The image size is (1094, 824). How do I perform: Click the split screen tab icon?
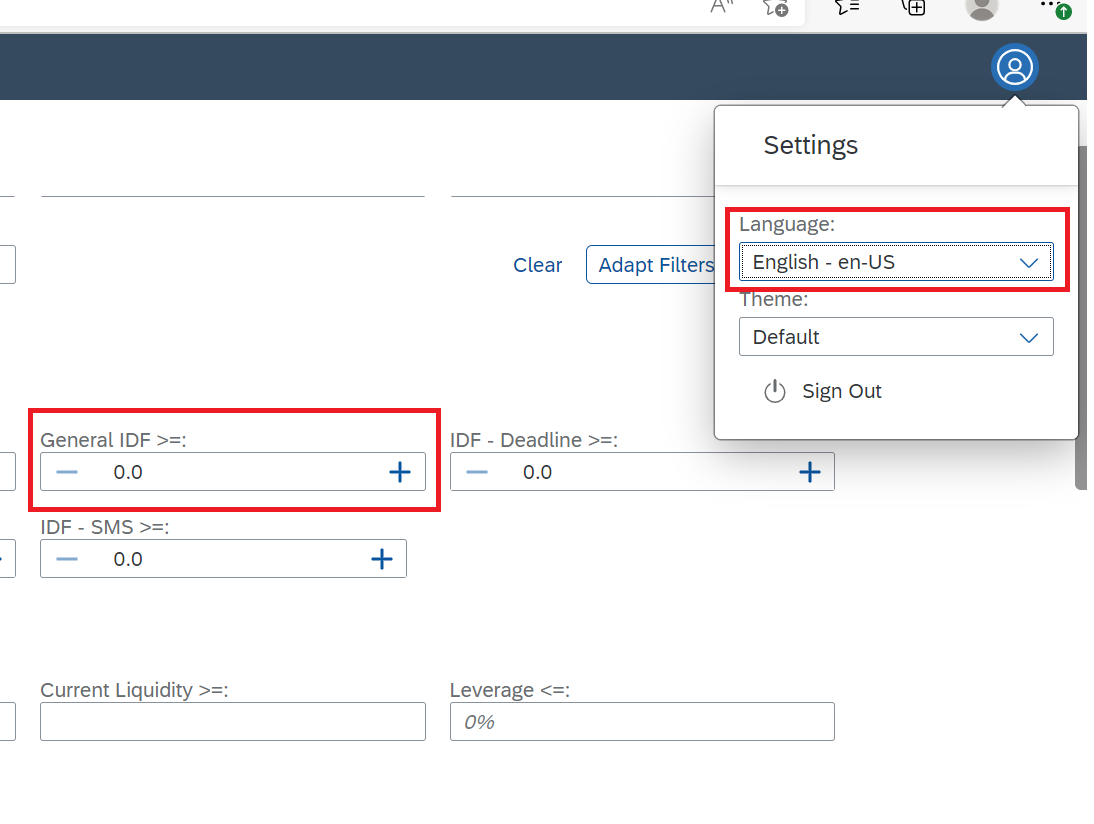[912, 8]
